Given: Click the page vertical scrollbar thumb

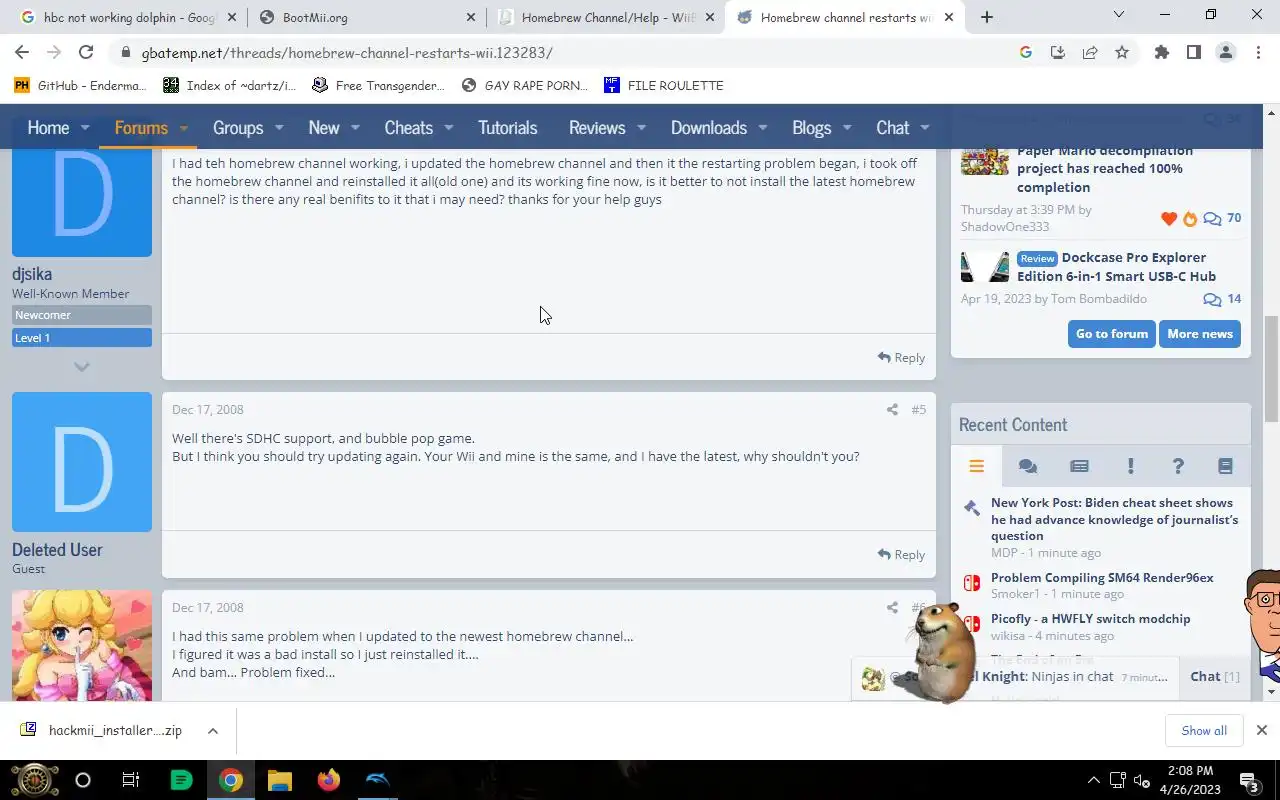Looking at the screenshot, I should 1271,369.
